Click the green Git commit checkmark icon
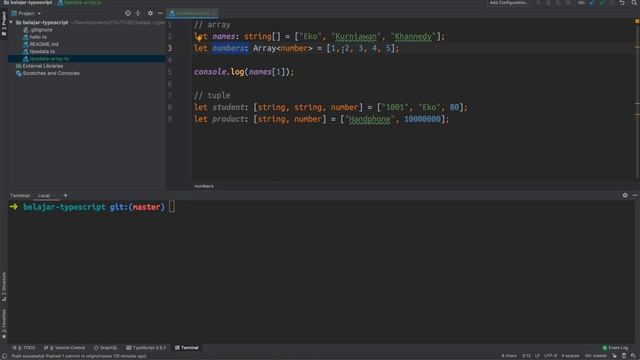The image size is (640, 360). tap(602, 3)
